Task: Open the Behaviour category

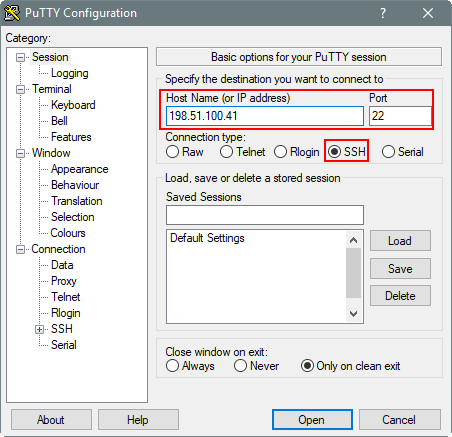Action: click(75, 185)
